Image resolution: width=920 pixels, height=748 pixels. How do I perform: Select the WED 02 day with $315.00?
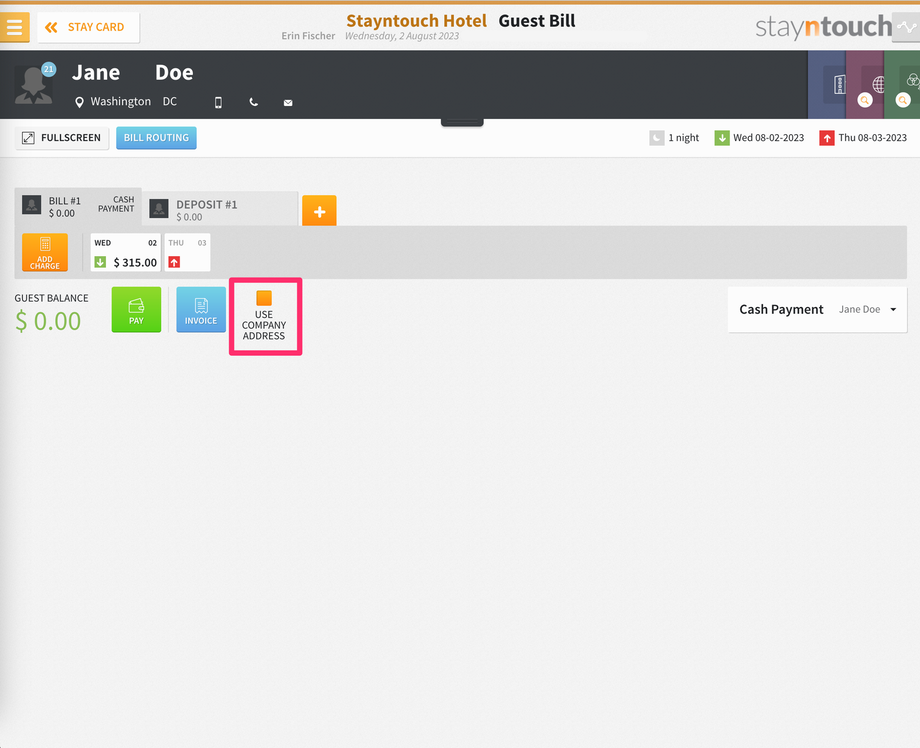[126, 252]
